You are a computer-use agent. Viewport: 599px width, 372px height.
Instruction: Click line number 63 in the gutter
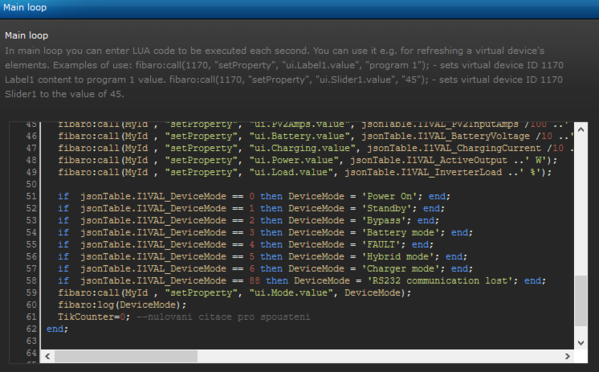31,341
